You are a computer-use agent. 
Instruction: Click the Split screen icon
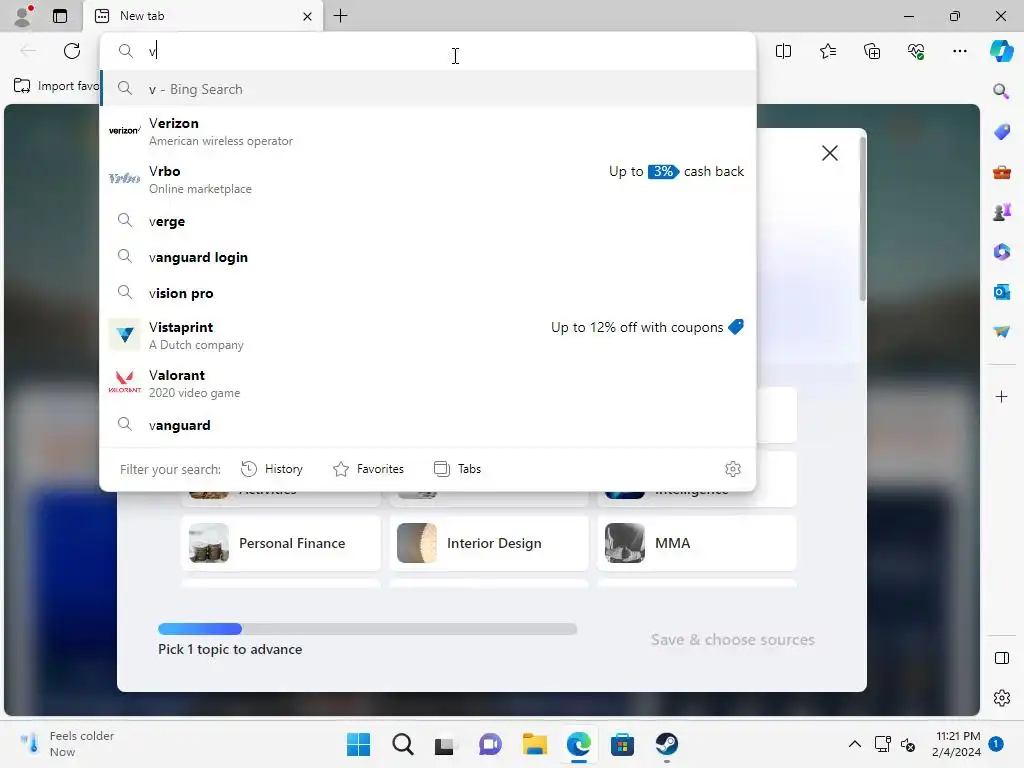783,51
